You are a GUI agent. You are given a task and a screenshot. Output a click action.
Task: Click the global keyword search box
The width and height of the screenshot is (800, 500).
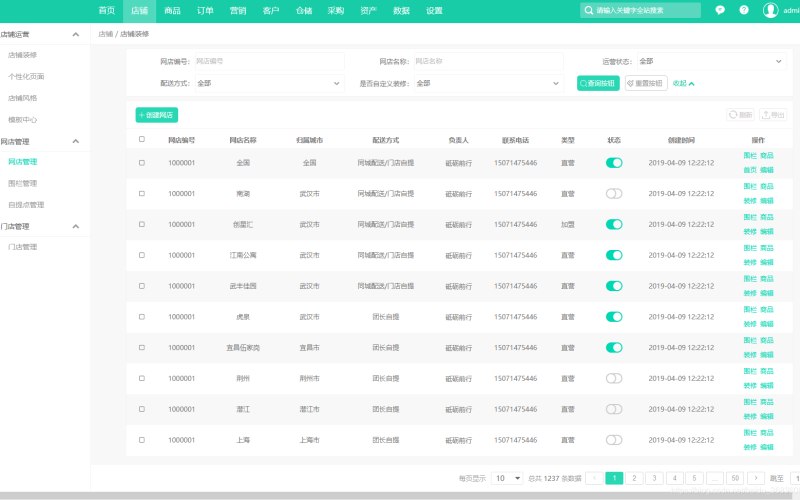tap(640, 10)
